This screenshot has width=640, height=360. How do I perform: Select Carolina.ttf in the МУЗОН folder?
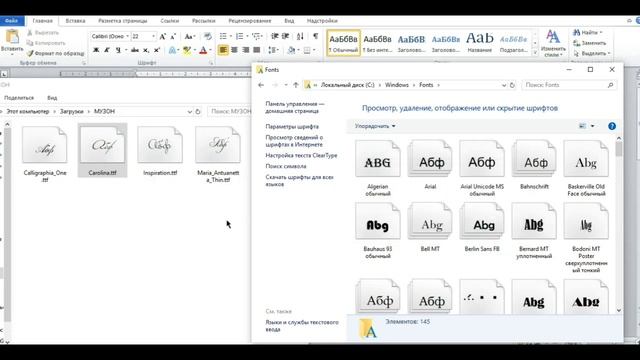click(102, 150)
